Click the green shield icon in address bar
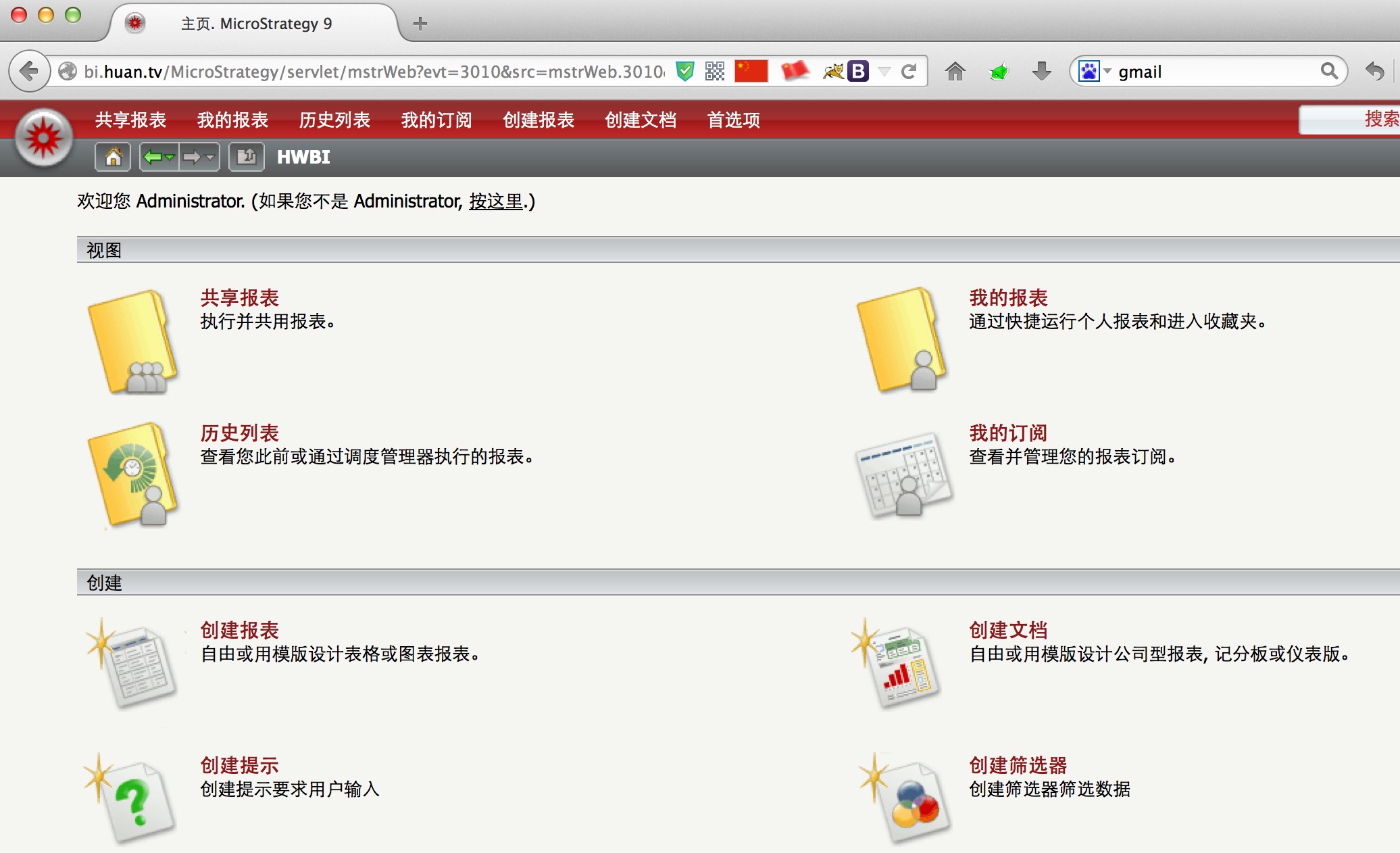This screenshot has height=853, width=1400. coord(685,71)
